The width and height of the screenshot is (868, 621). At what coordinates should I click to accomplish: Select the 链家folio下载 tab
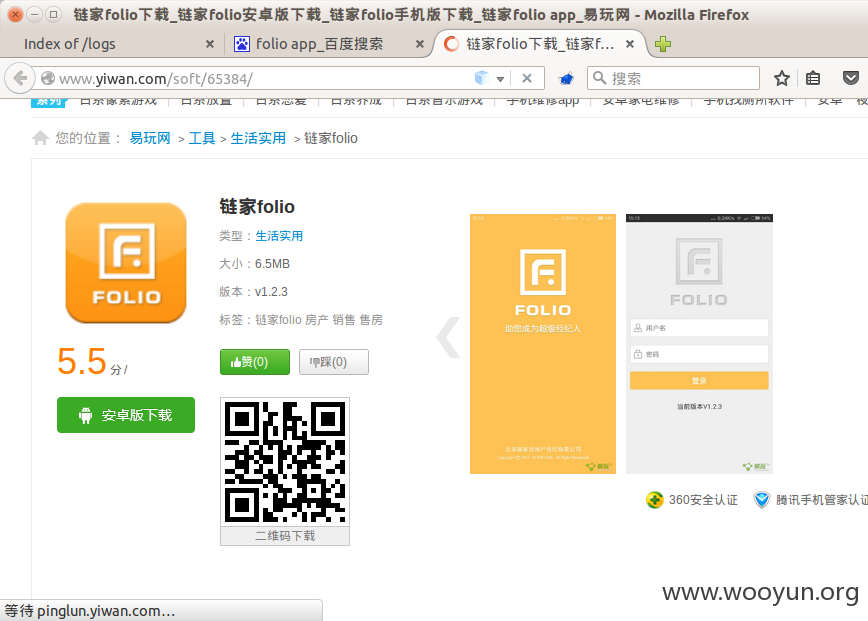click(x=540, y=44)
